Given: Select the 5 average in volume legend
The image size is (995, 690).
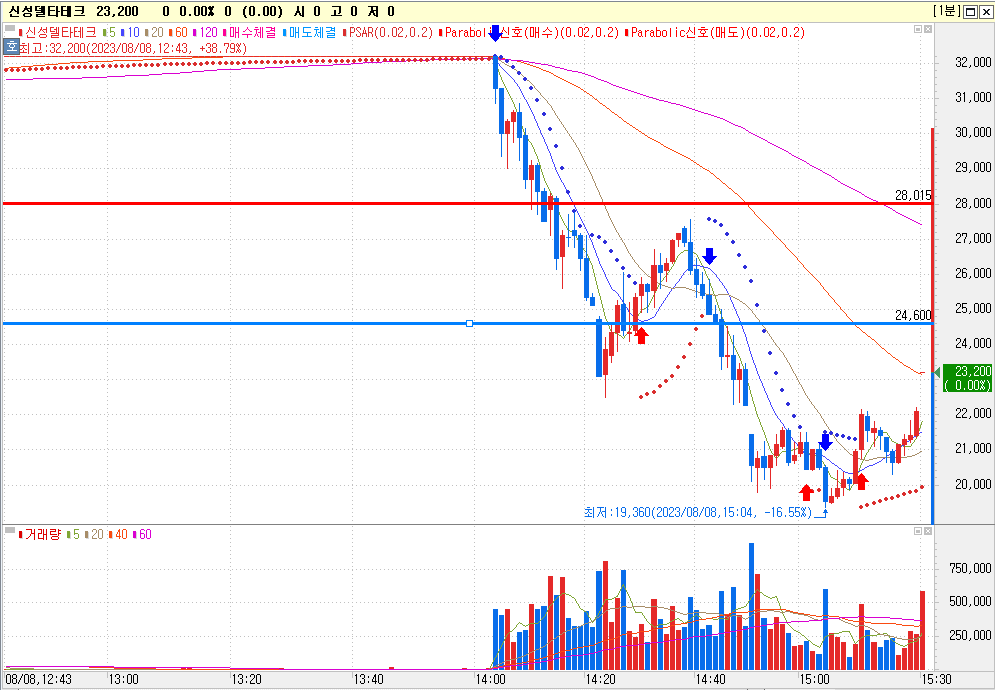Looking at the screenshot, I should click(x=73, y=534).
